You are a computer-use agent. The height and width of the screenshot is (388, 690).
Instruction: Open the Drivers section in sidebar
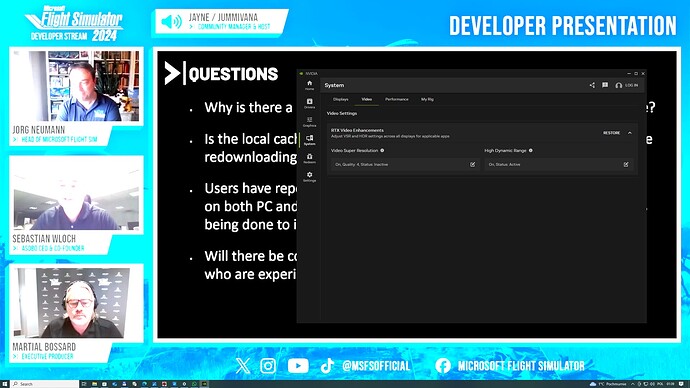(309, 103)
